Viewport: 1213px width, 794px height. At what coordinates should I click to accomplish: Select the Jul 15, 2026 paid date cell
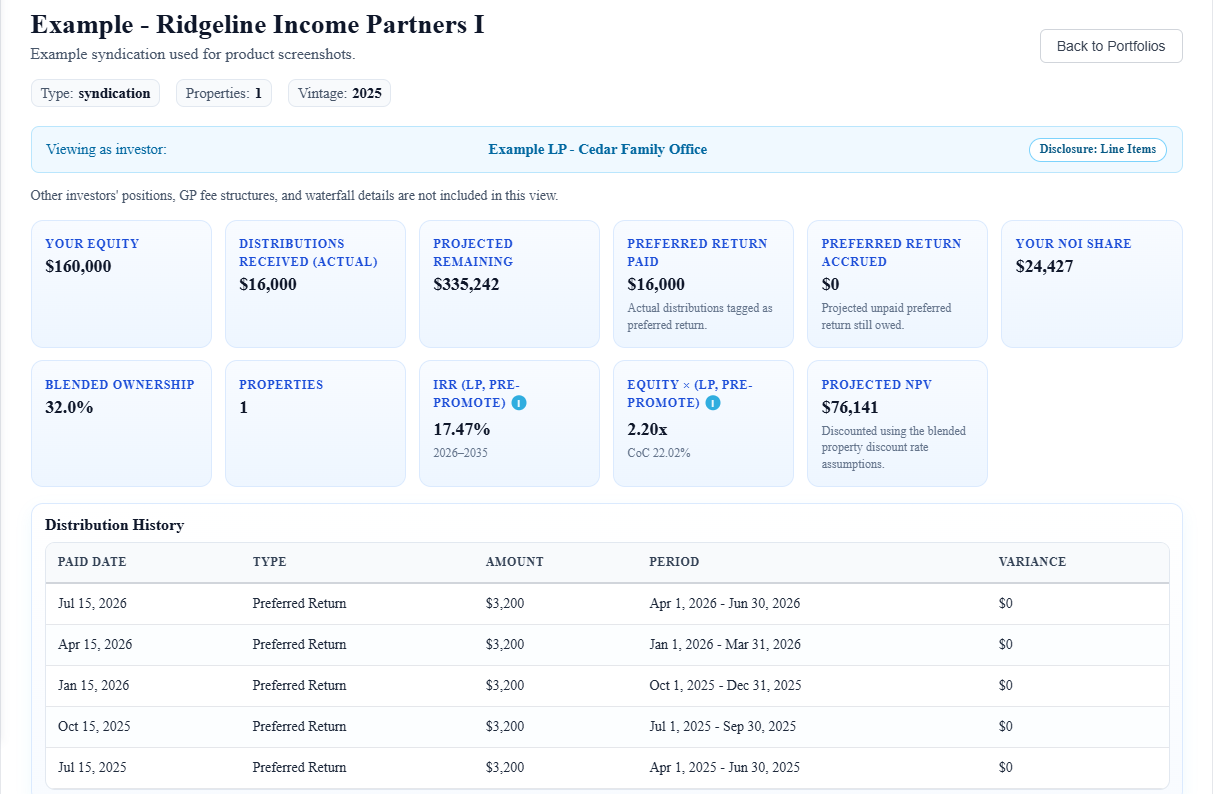click(92, 604)
